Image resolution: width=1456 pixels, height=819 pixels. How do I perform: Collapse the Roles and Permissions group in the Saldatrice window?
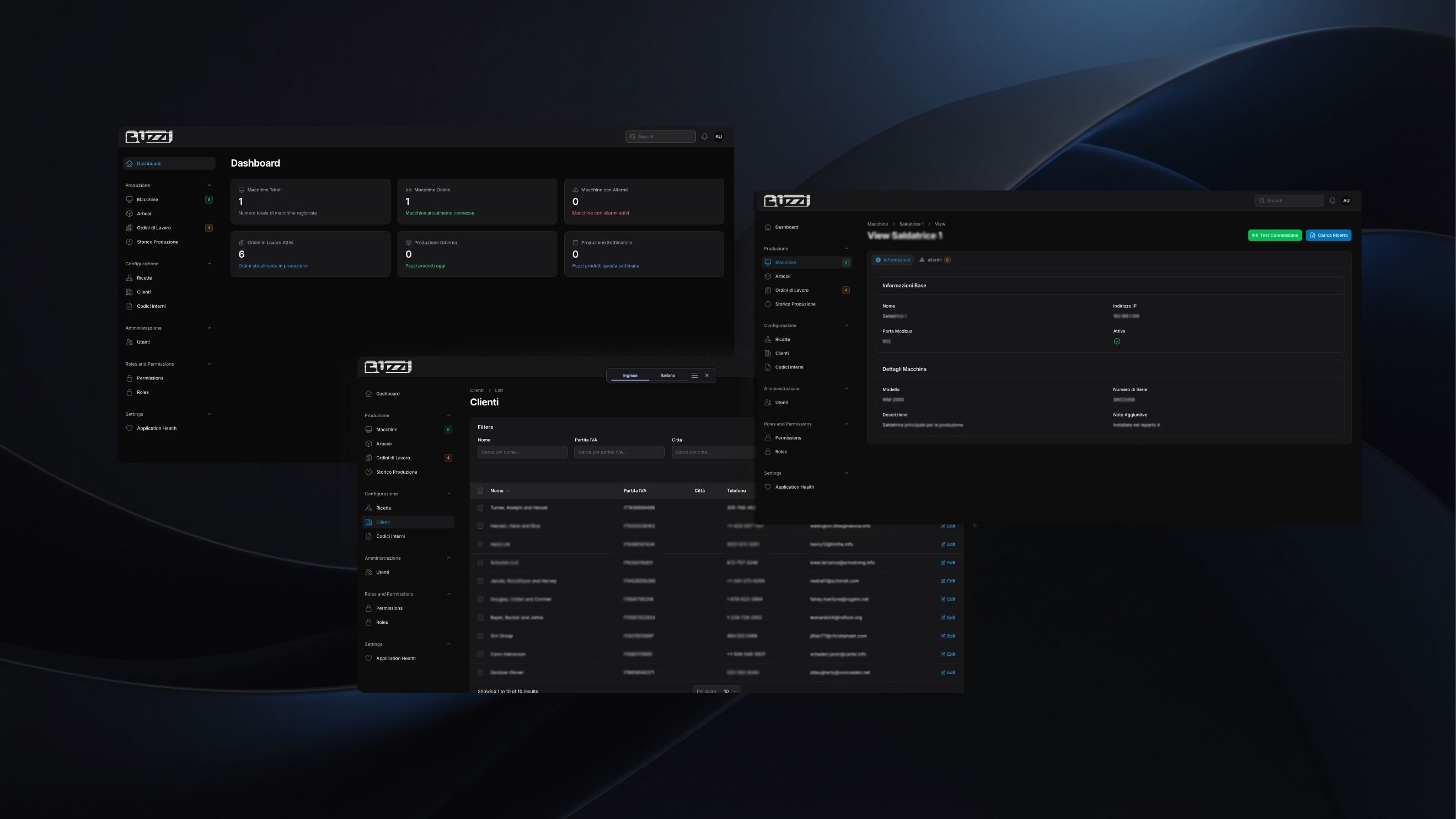tap(846, 424)
